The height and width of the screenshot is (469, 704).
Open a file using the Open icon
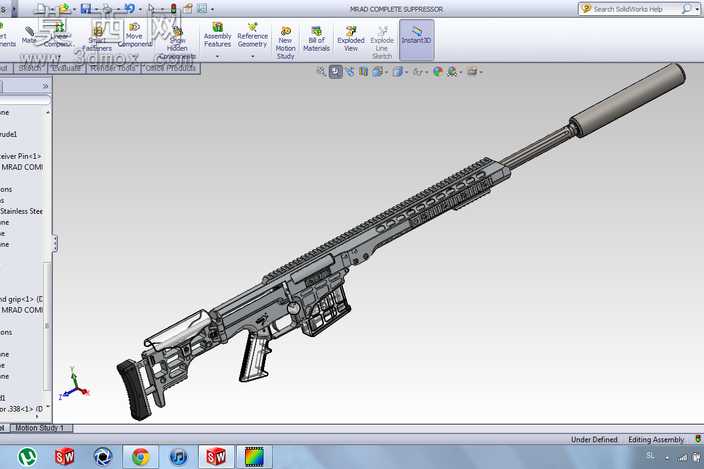[x=64, y=8]
